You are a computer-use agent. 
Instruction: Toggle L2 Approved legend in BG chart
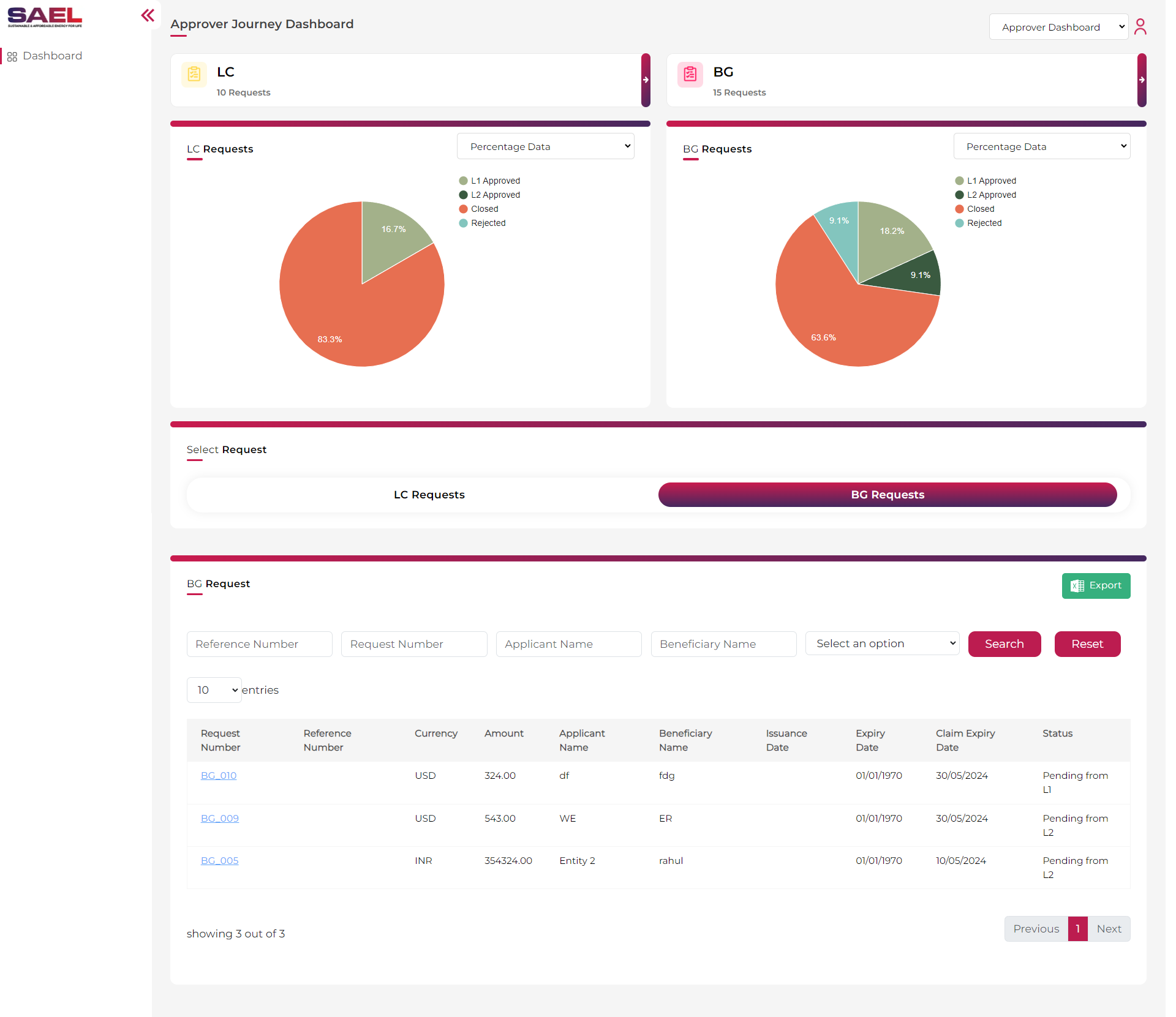tap(986, 195)
